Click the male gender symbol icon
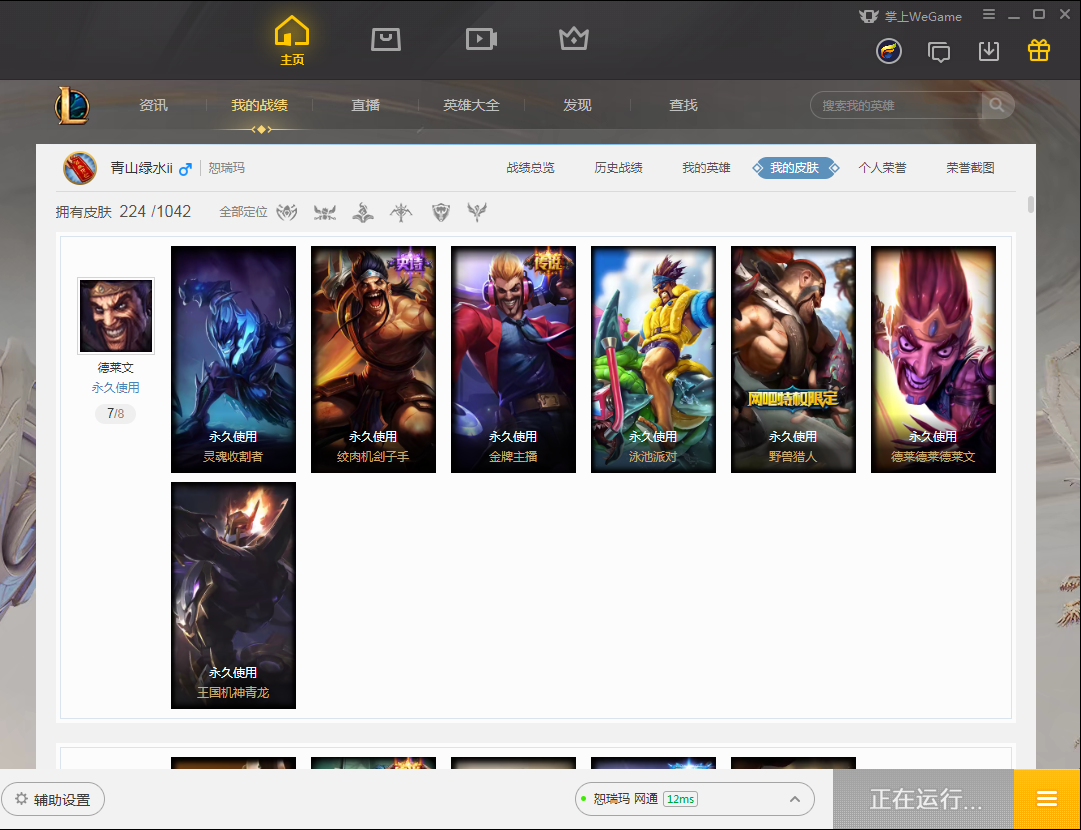 pyautogui.click(x=185, y=168)
